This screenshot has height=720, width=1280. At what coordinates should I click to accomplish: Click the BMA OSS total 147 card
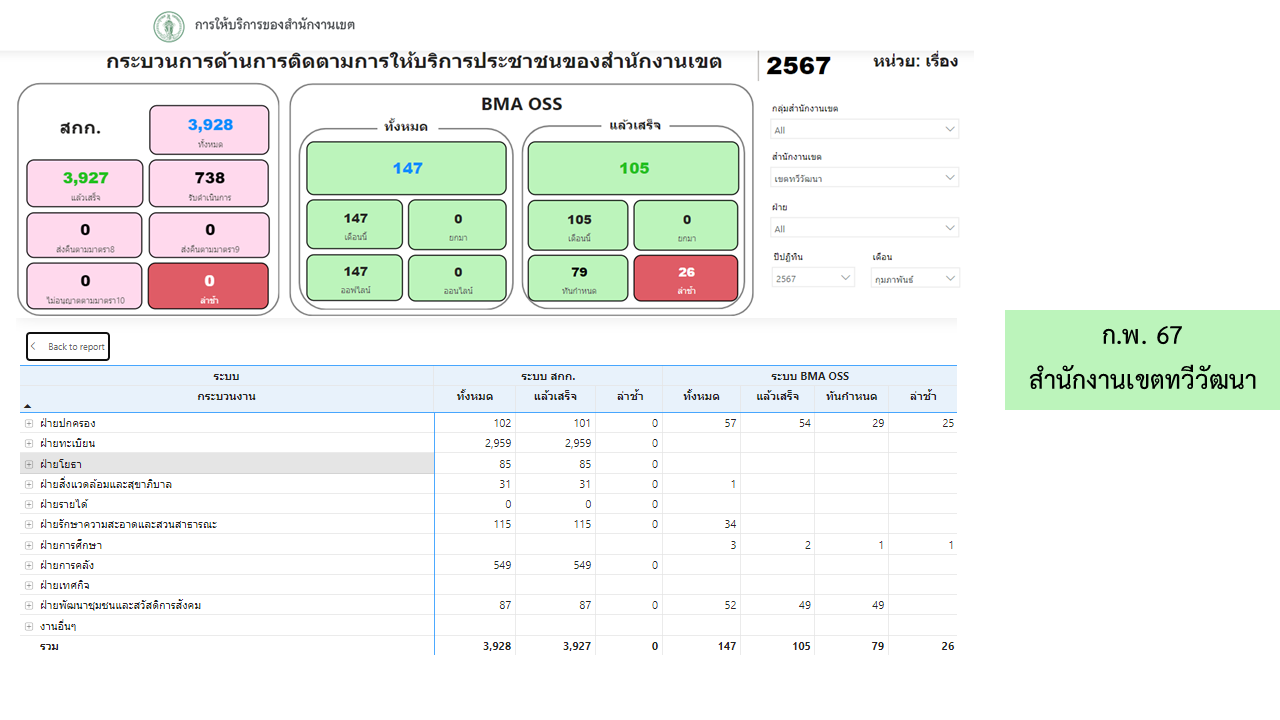pos(407,168)
